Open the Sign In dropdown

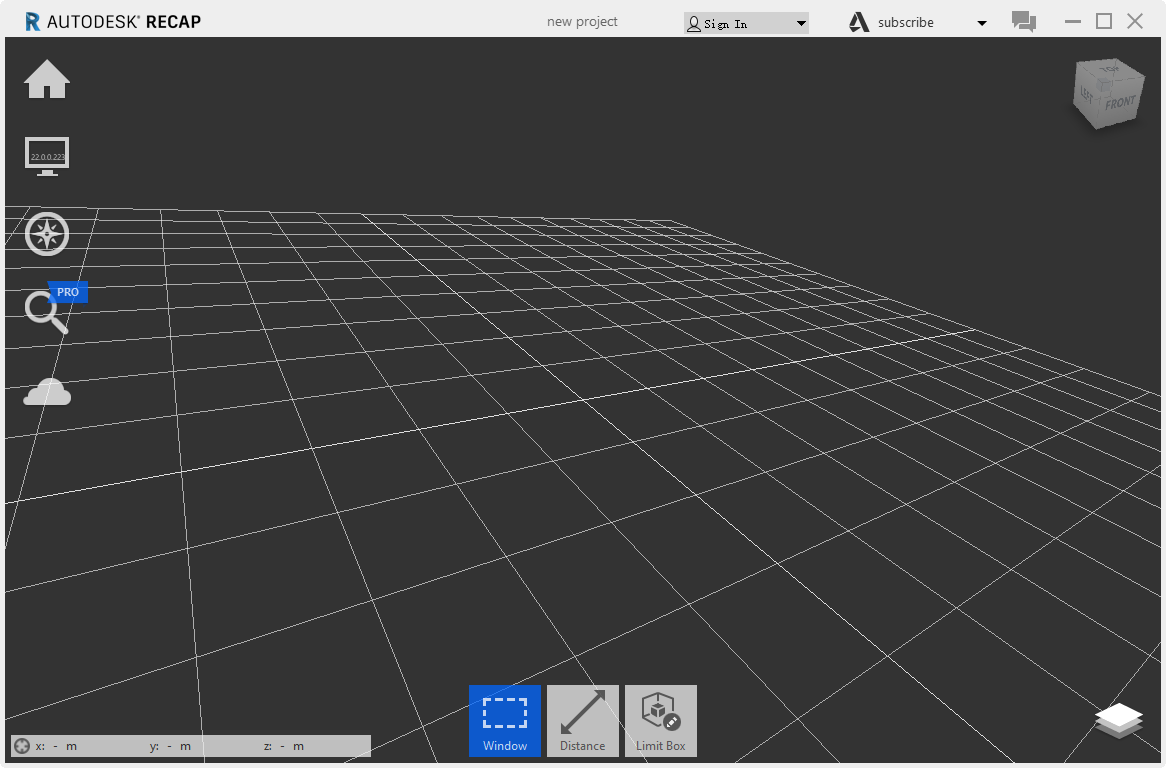(x=746, y=23)
